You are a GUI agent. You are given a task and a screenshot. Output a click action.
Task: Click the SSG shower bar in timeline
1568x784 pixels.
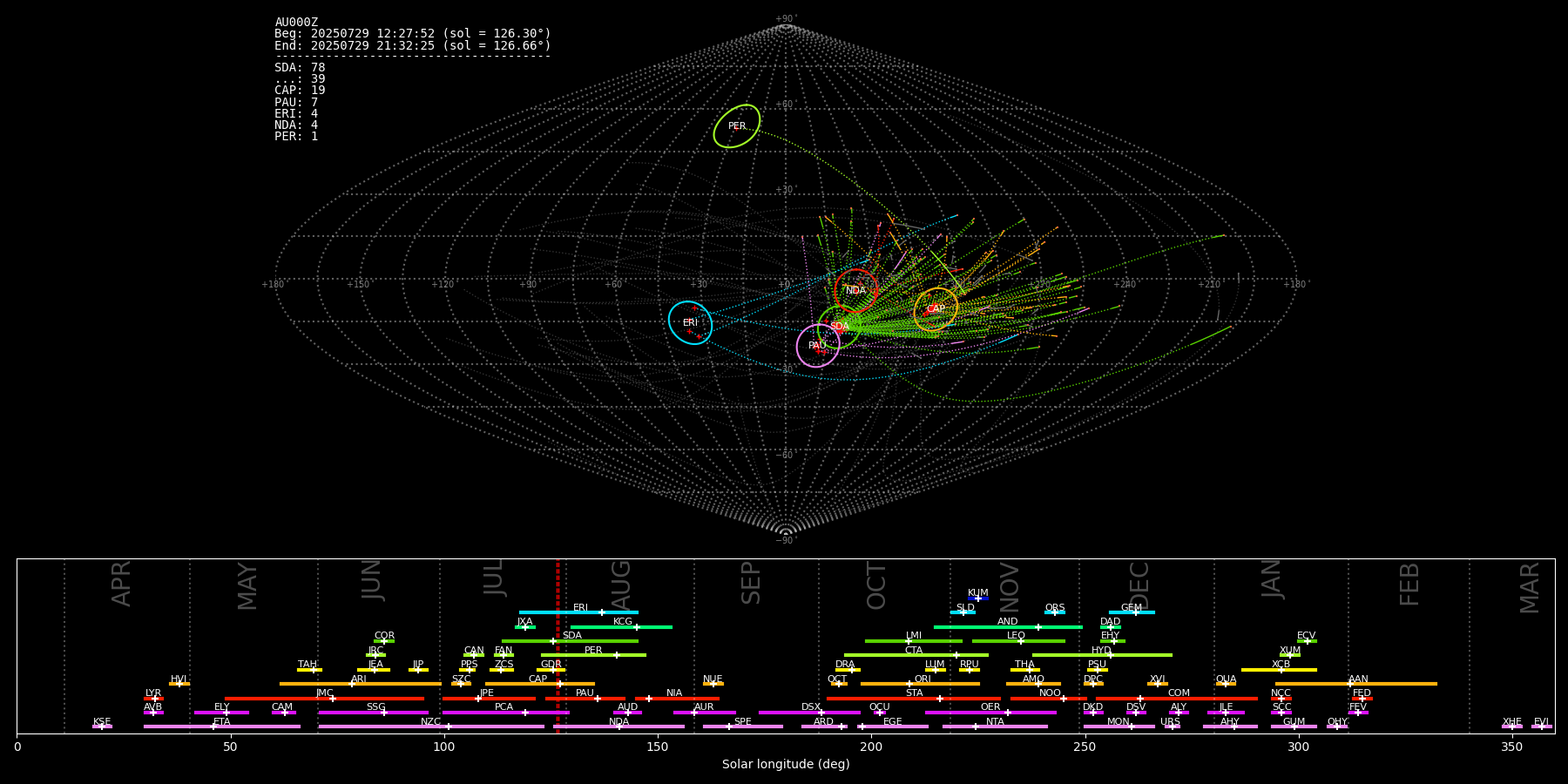[x=373, y=713]
